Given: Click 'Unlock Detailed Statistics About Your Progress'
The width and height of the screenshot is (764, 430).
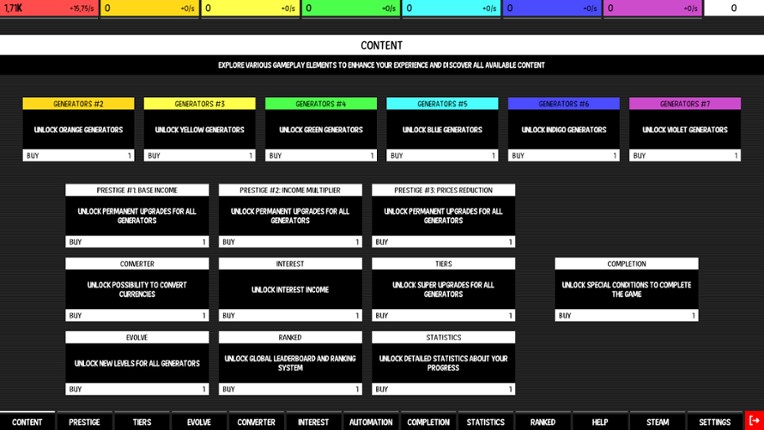Looking at the screenshot, I should pyautogui.click(x=443, y=363).
